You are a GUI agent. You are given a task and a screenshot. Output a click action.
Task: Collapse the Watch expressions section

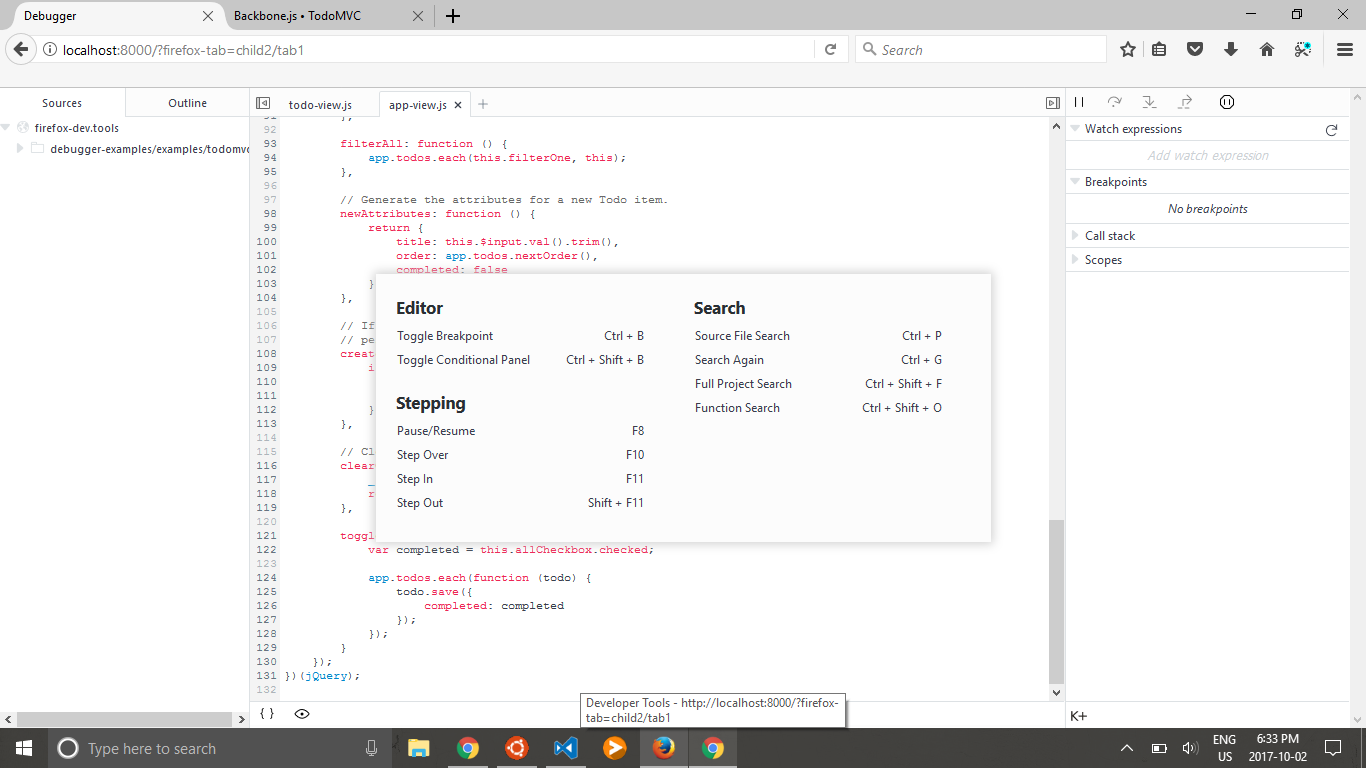[1075, 129]
